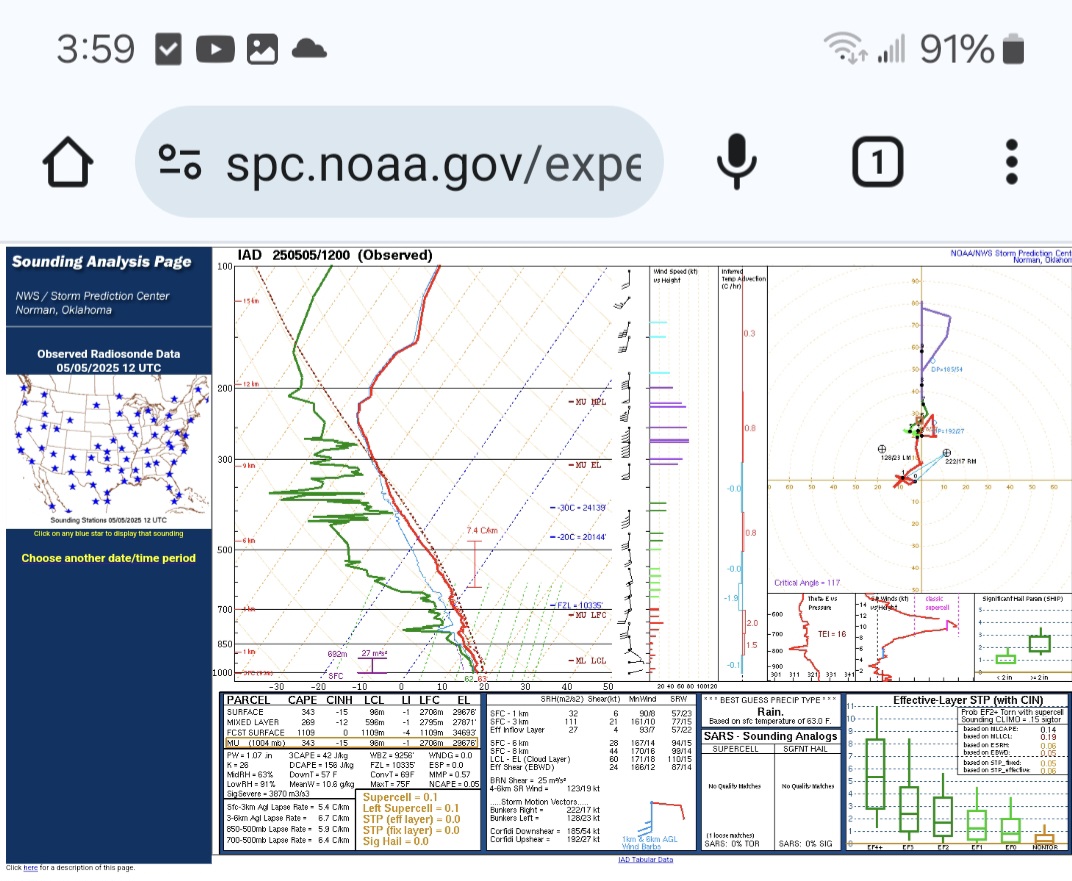
Task: Tap the YouTube notification icon in status bar
Action: pyautogui.click(x=215, y=49)
